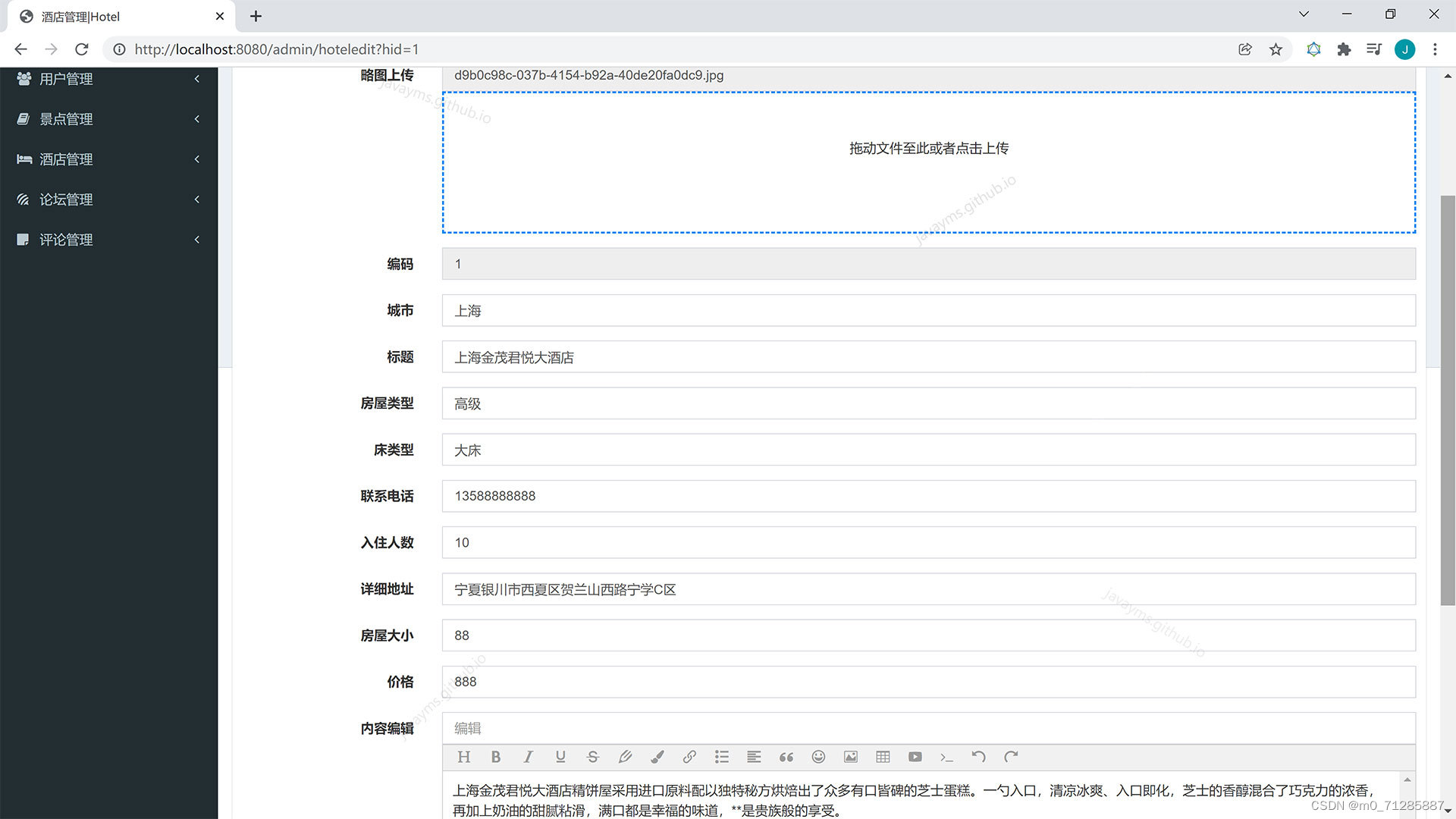
Task: Insert a code block
Action: coord(947,757)
